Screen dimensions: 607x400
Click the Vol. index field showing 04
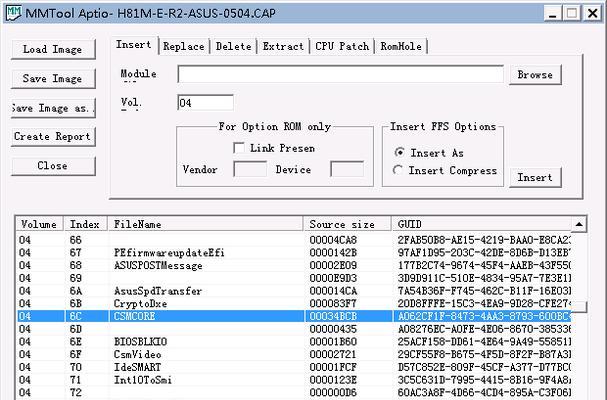206,103
